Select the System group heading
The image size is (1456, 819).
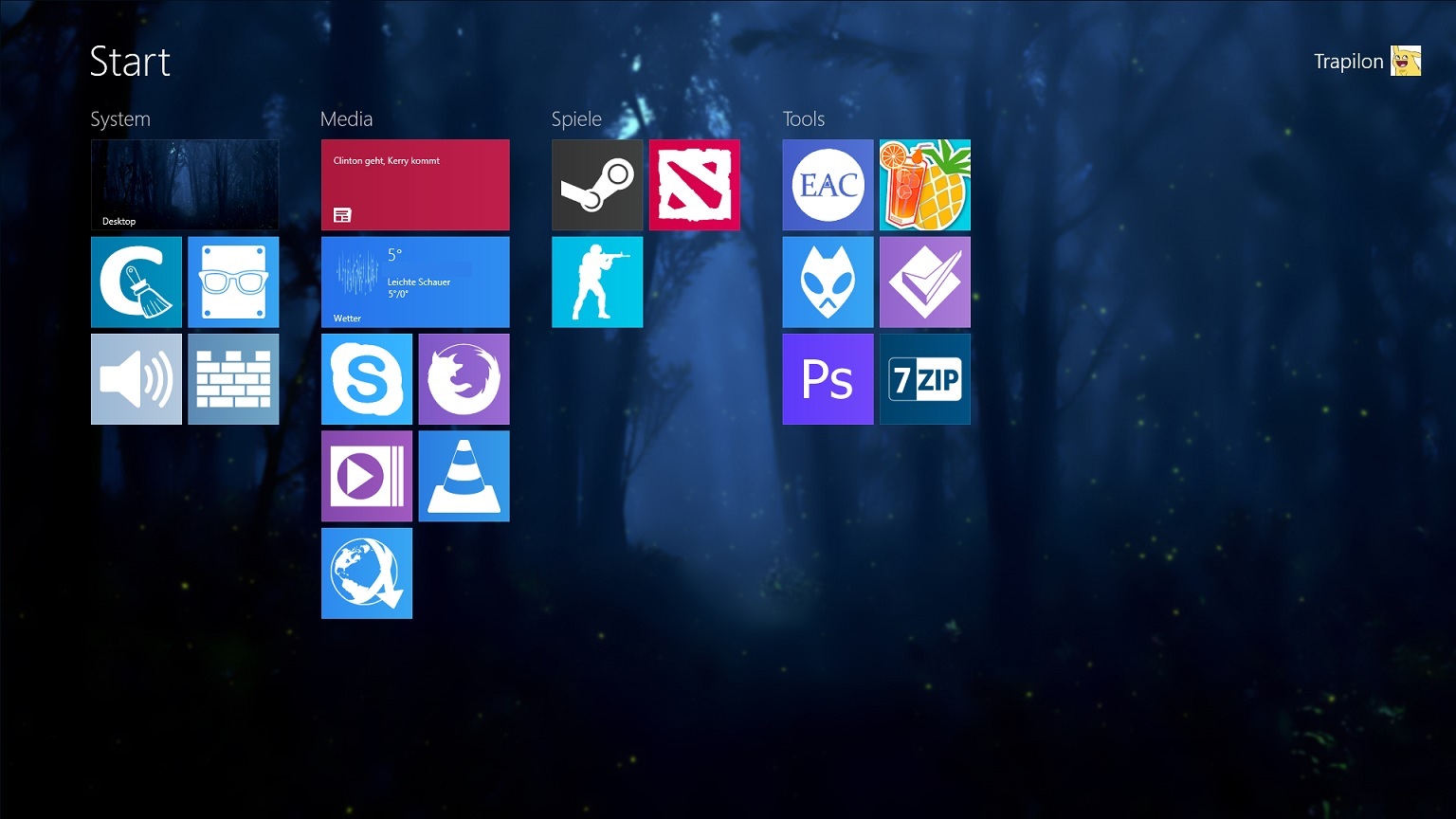pos(120,119)
